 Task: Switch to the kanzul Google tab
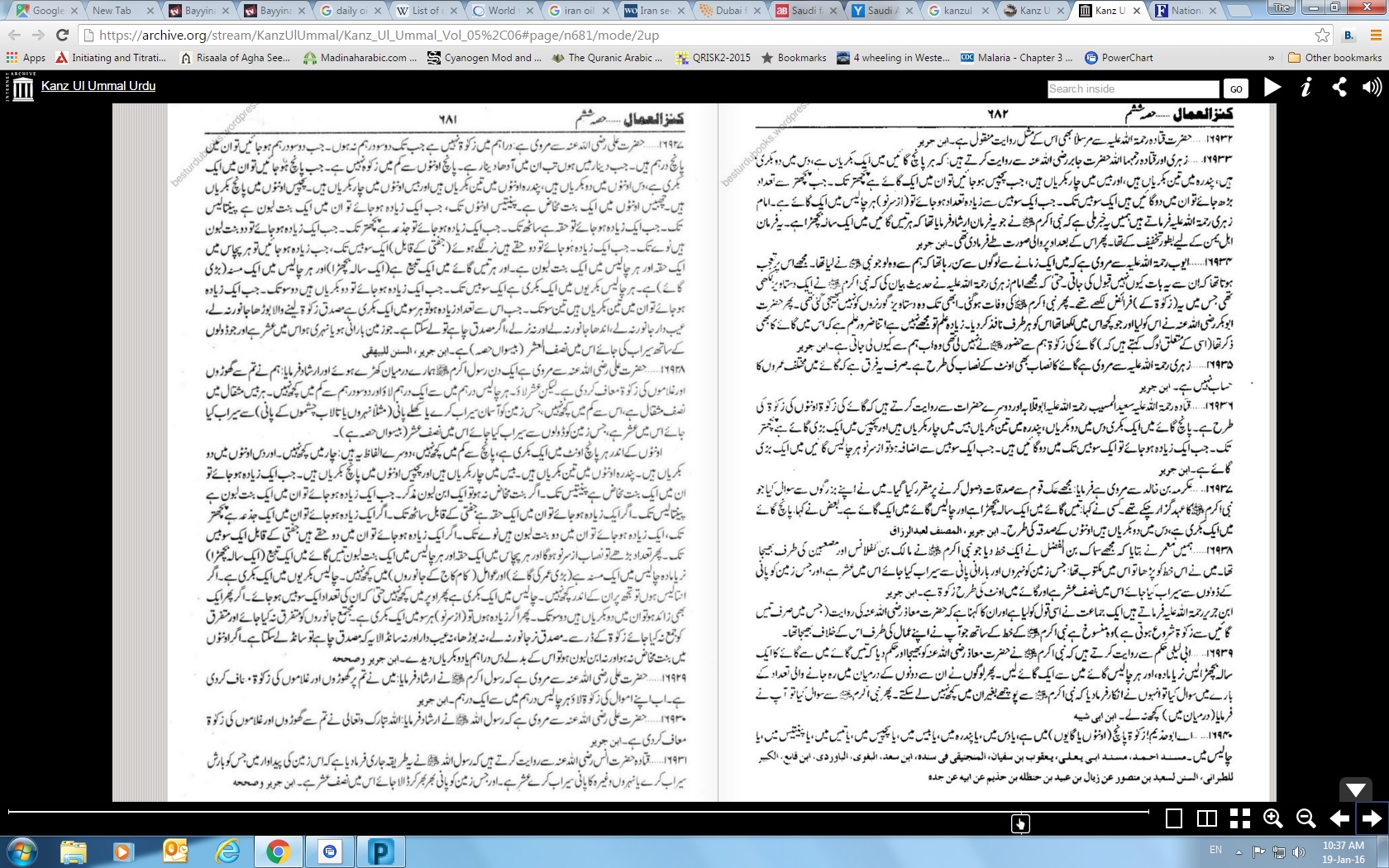[957, 11]
